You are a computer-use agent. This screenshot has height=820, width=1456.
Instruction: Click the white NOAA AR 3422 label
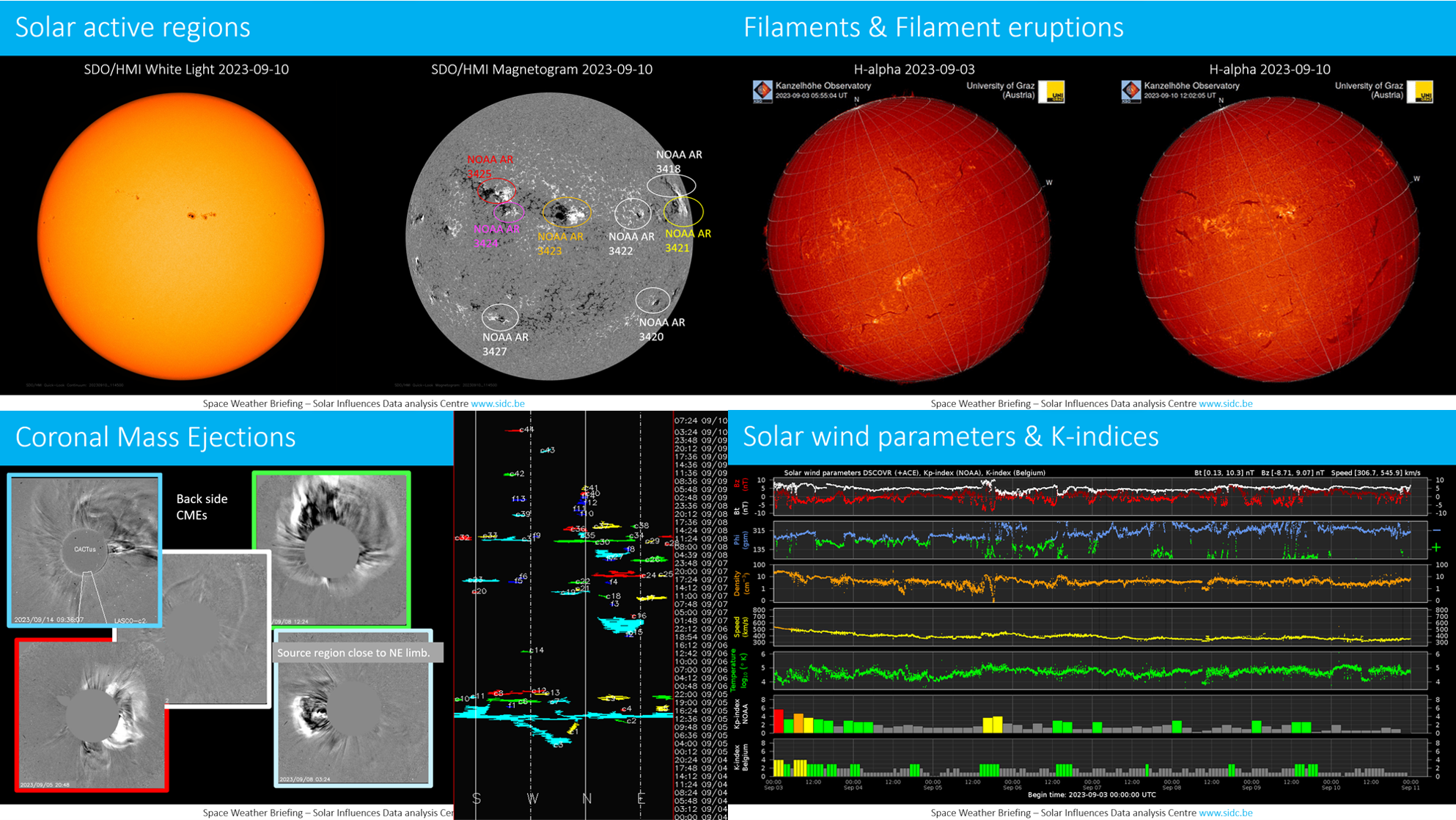point(631,244)
